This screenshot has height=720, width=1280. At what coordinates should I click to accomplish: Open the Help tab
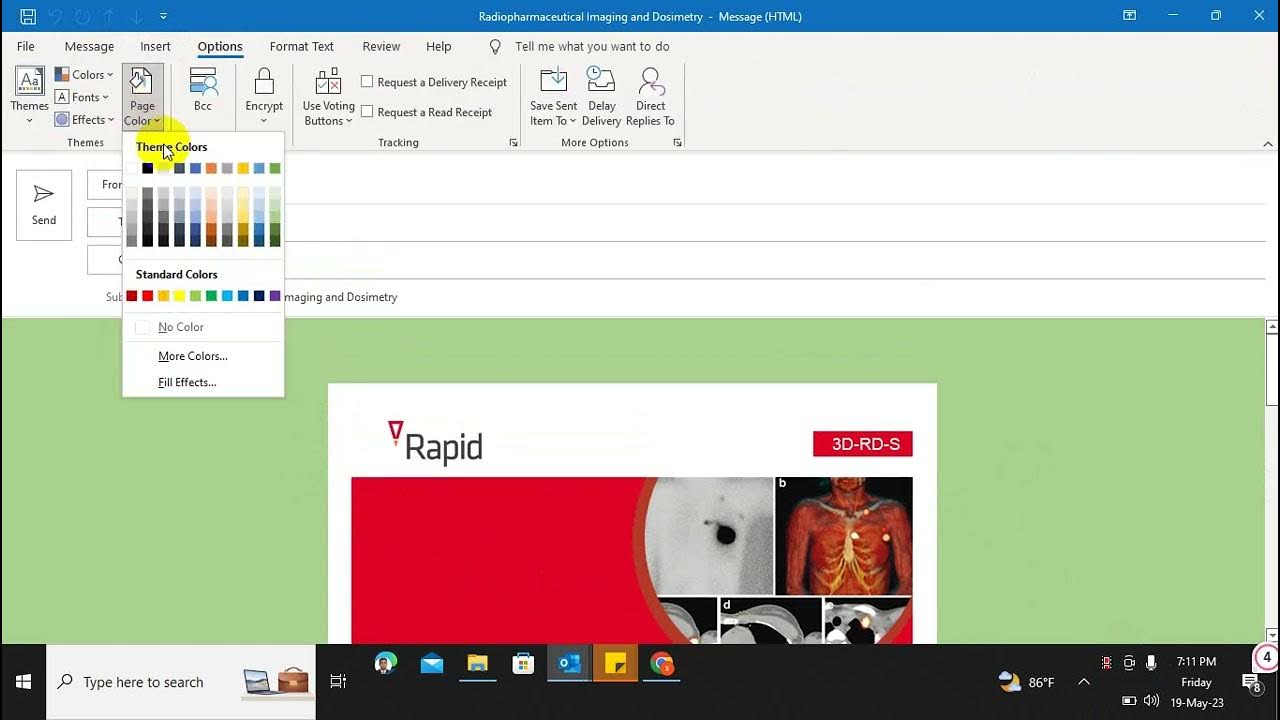coord(438,46)
